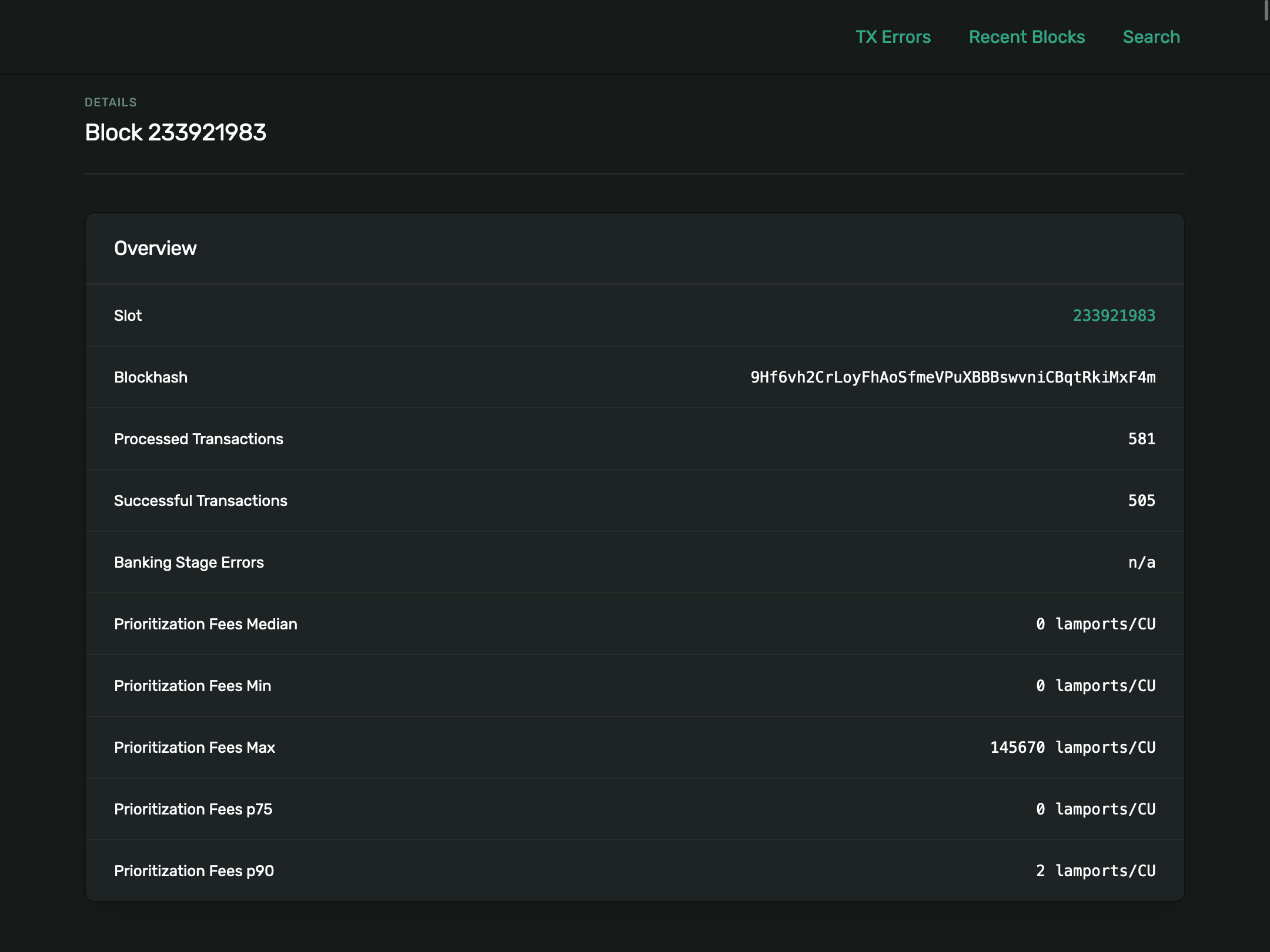Go to Recent Blocks

tap(1027, 37)
